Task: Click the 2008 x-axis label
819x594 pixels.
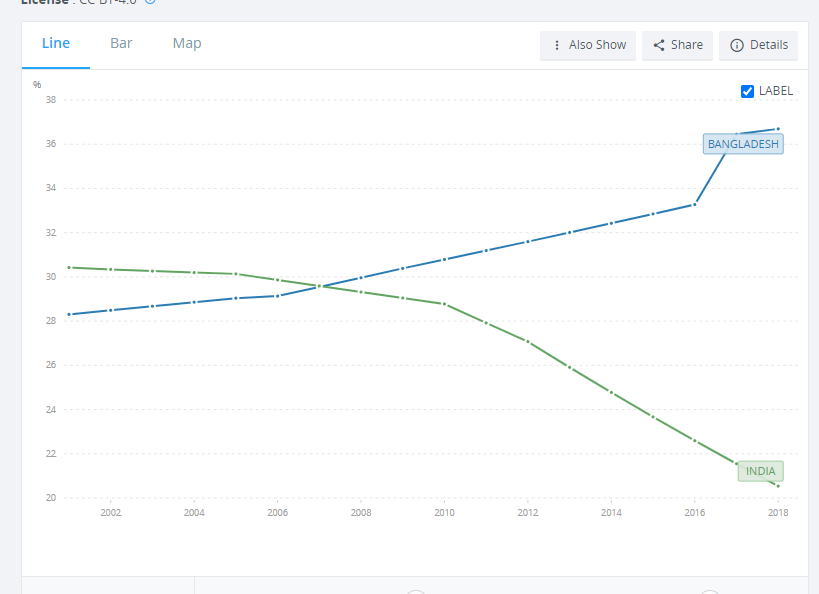Action: [361, 513]
